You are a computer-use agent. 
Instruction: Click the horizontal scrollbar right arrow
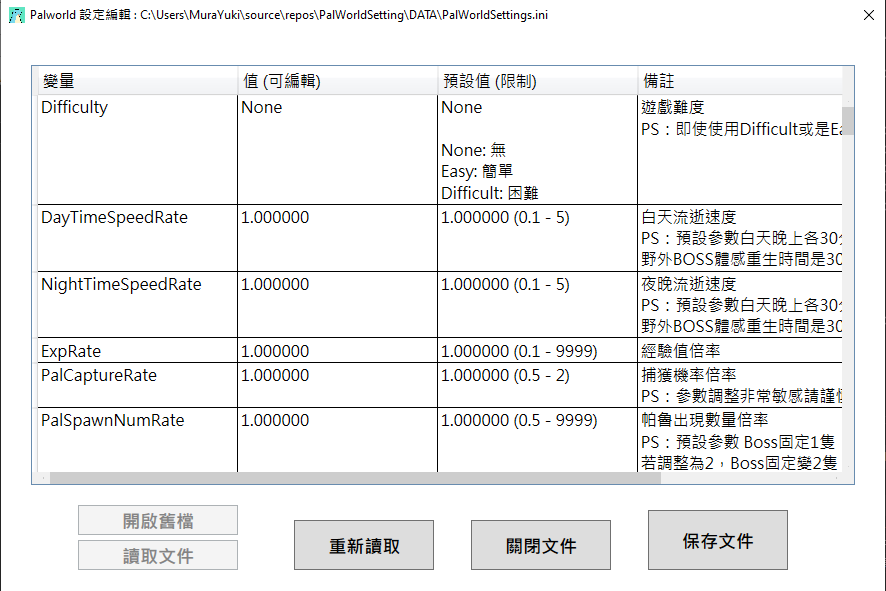click(836, 478)
